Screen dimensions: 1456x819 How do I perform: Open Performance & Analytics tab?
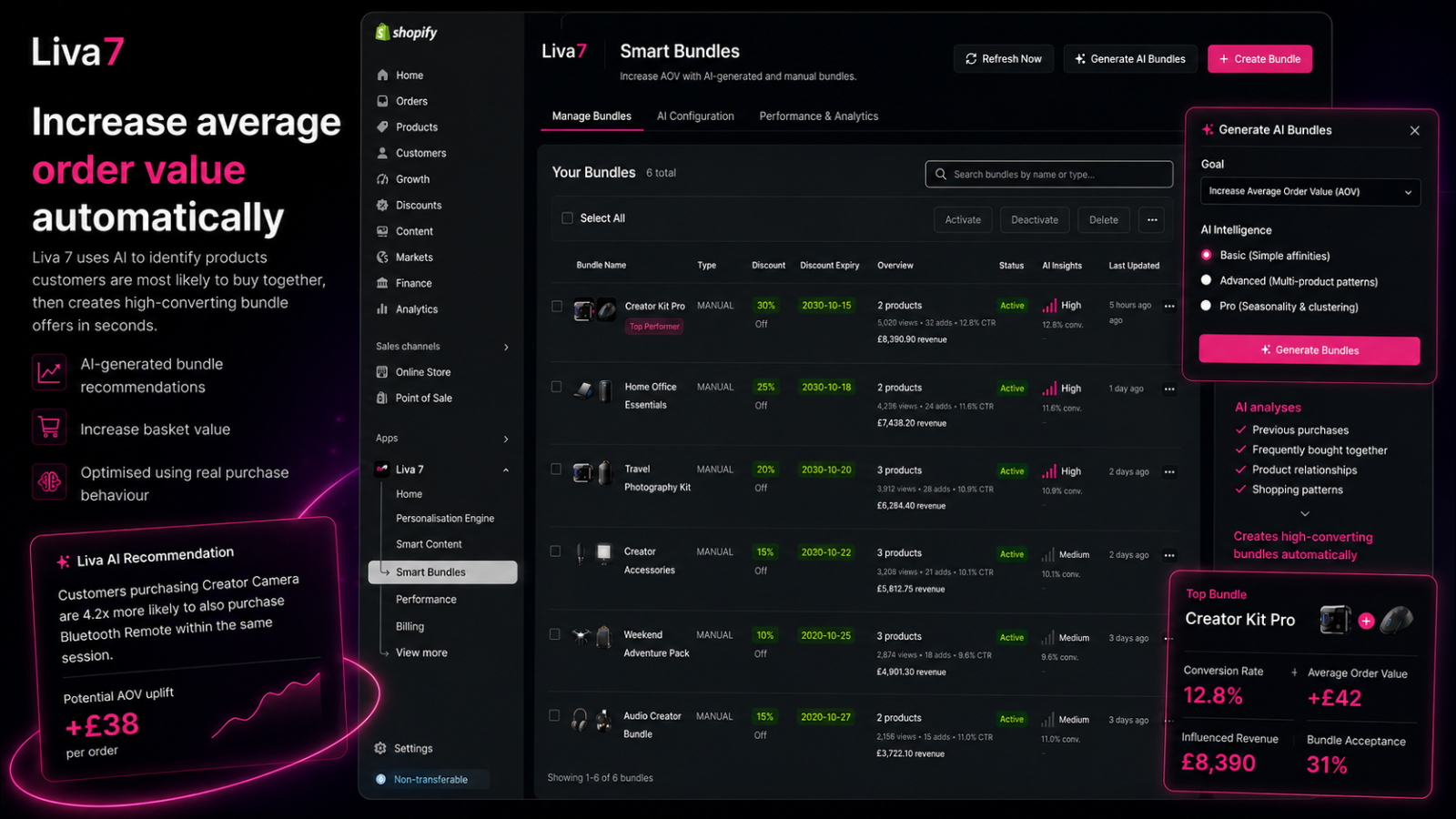(x=819, y=116)
